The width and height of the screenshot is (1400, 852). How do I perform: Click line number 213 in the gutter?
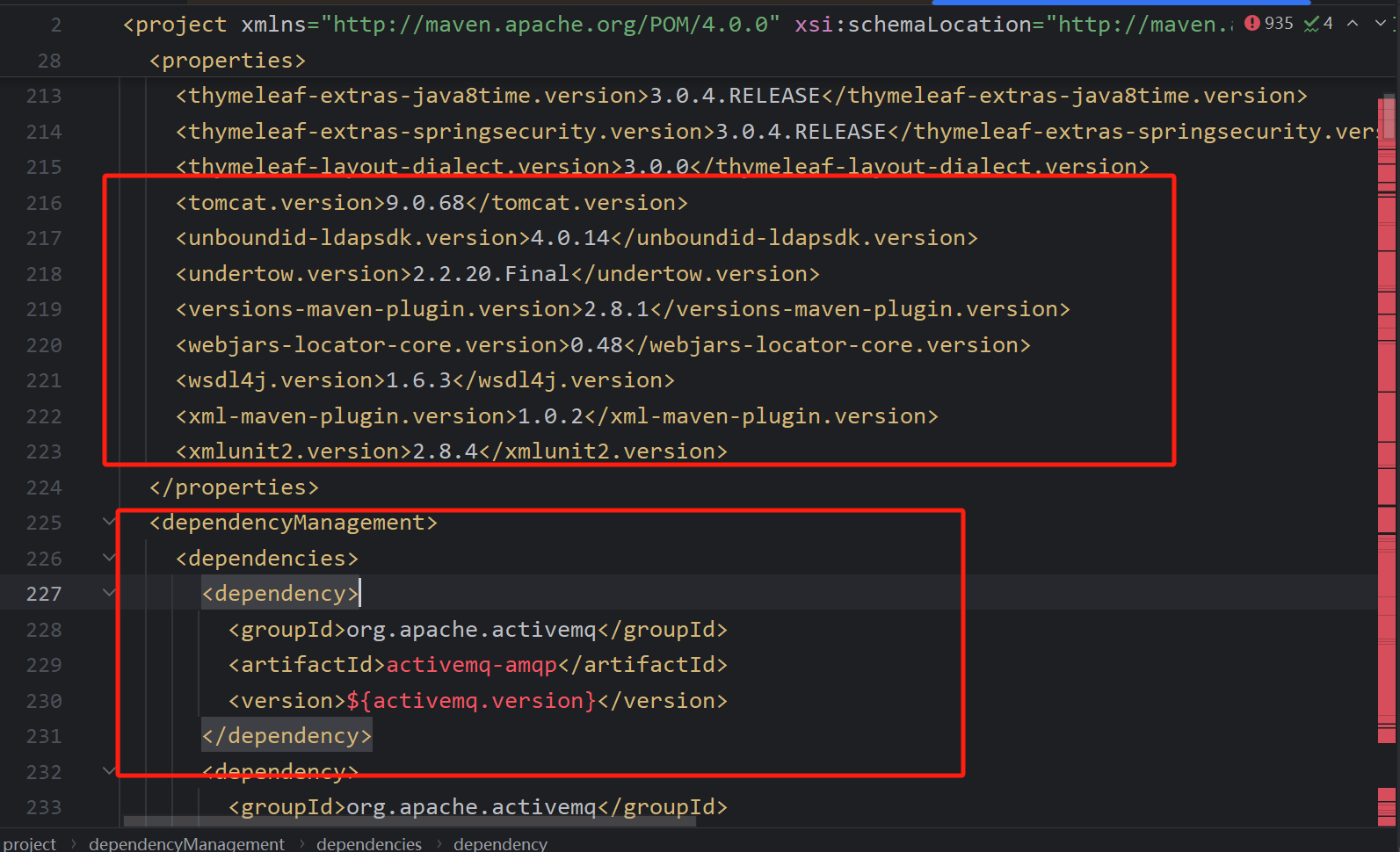click(x=44, y=96)
